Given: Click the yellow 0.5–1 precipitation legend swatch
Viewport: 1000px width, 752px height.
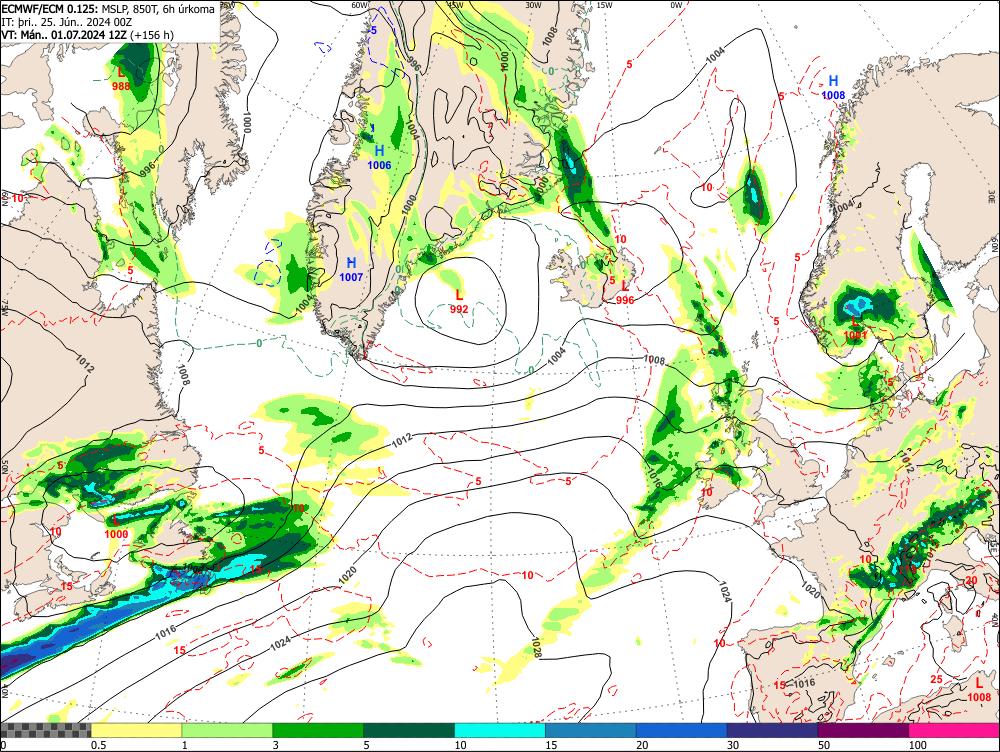Looking at the screenshot, I should click(136, 730).
